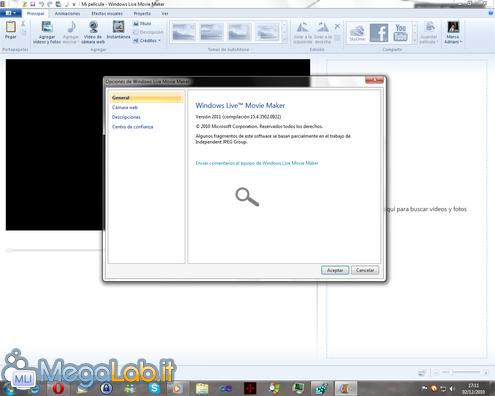Viewport: 495px width, 396px height.
Task: Click the Cancelar button
Action: tap(365, 270)
